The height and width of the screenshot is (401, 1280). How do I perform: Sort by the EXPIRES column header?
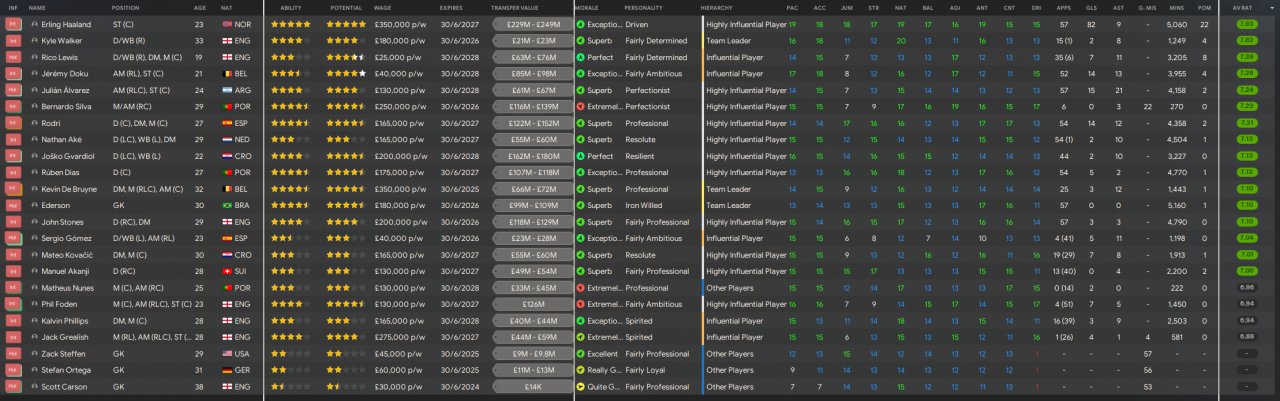click(451, 7)
